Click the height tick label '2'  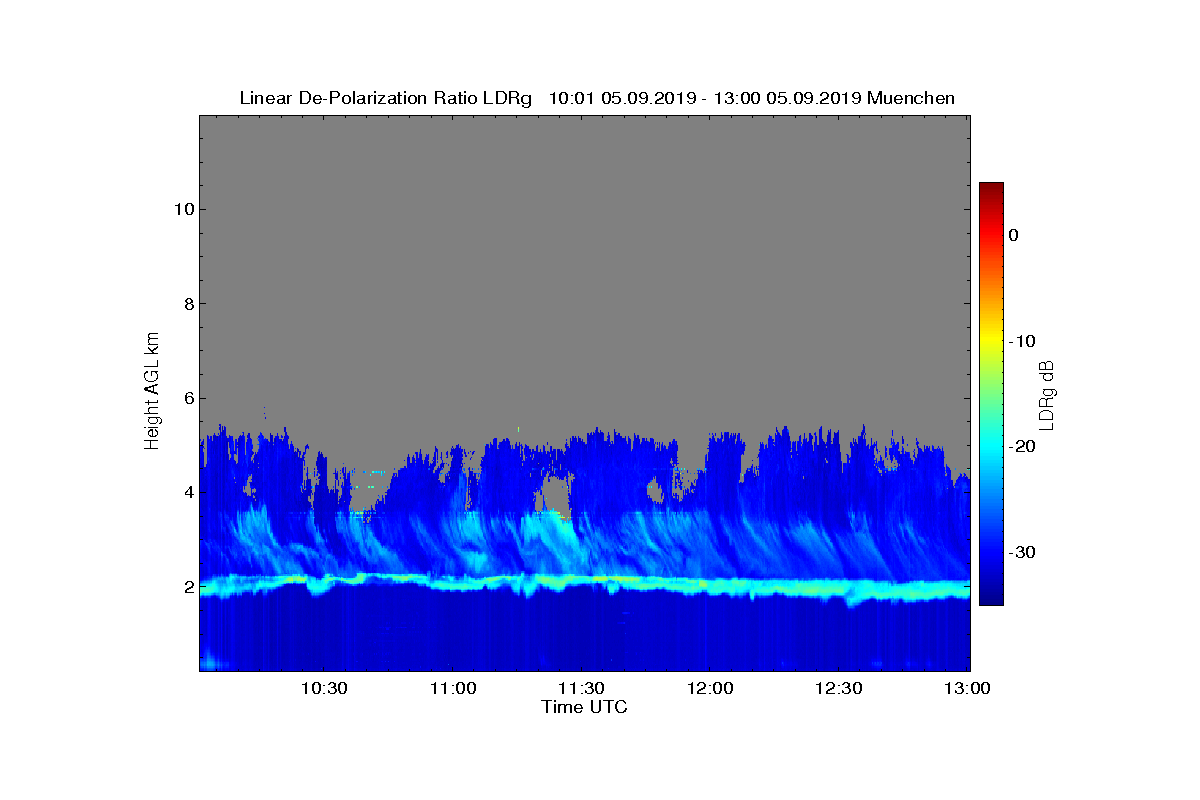pyautogui.click(x=187, y=586)
